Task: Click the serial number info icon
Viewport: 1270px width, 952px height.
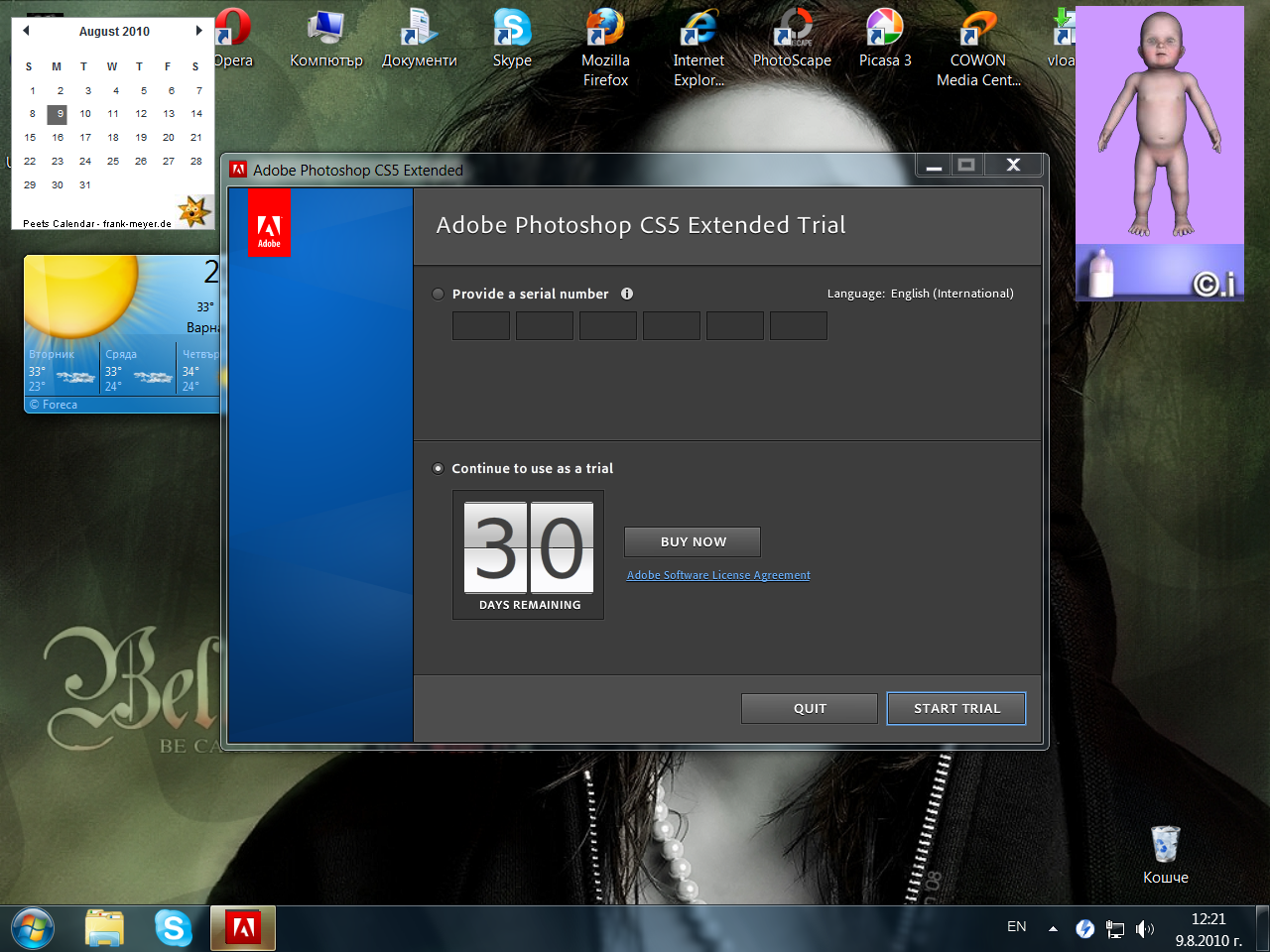Action: click(x=627, y=294)
